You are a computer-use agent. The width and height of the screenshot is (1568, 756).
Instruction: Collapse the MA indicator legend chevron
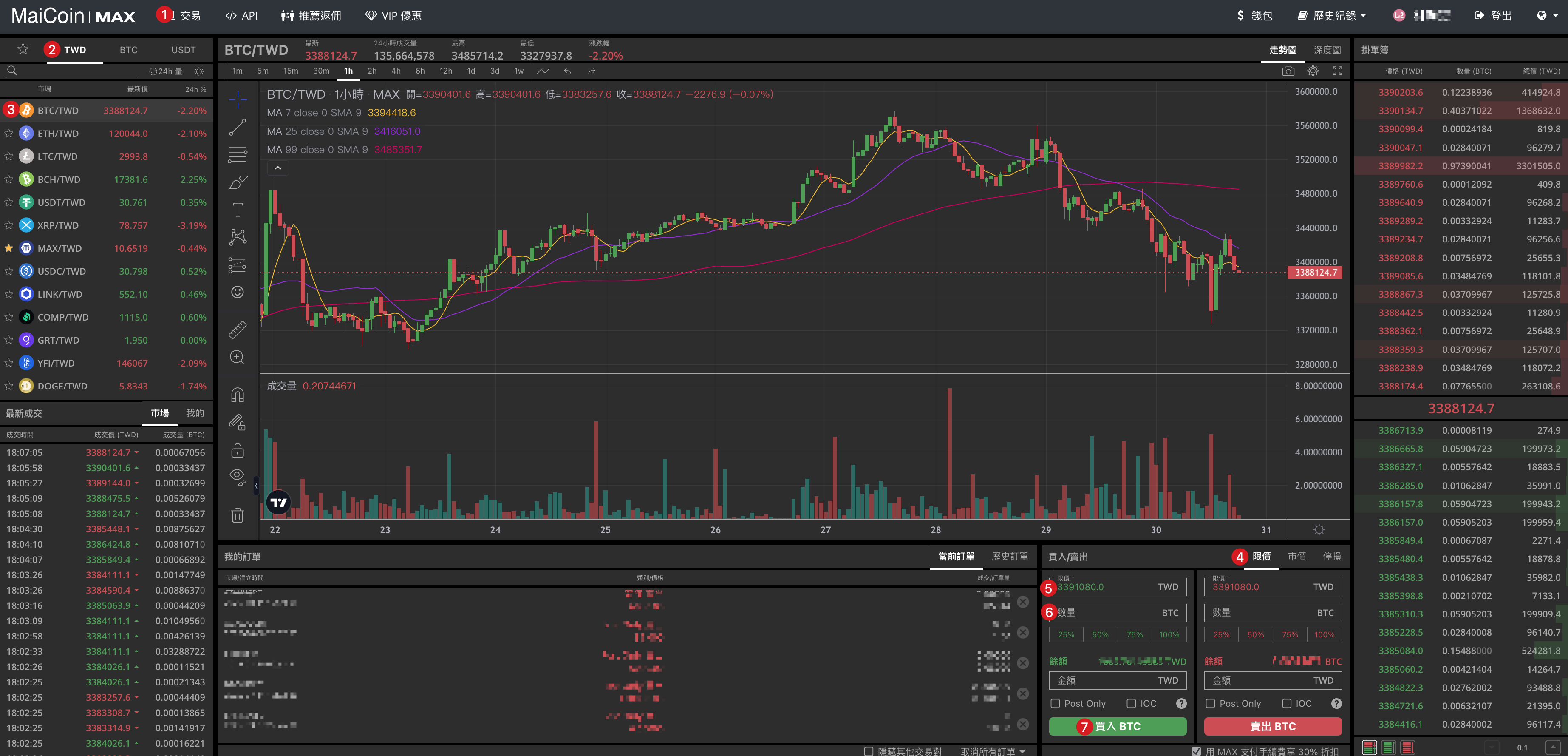[x=277, y=168]
